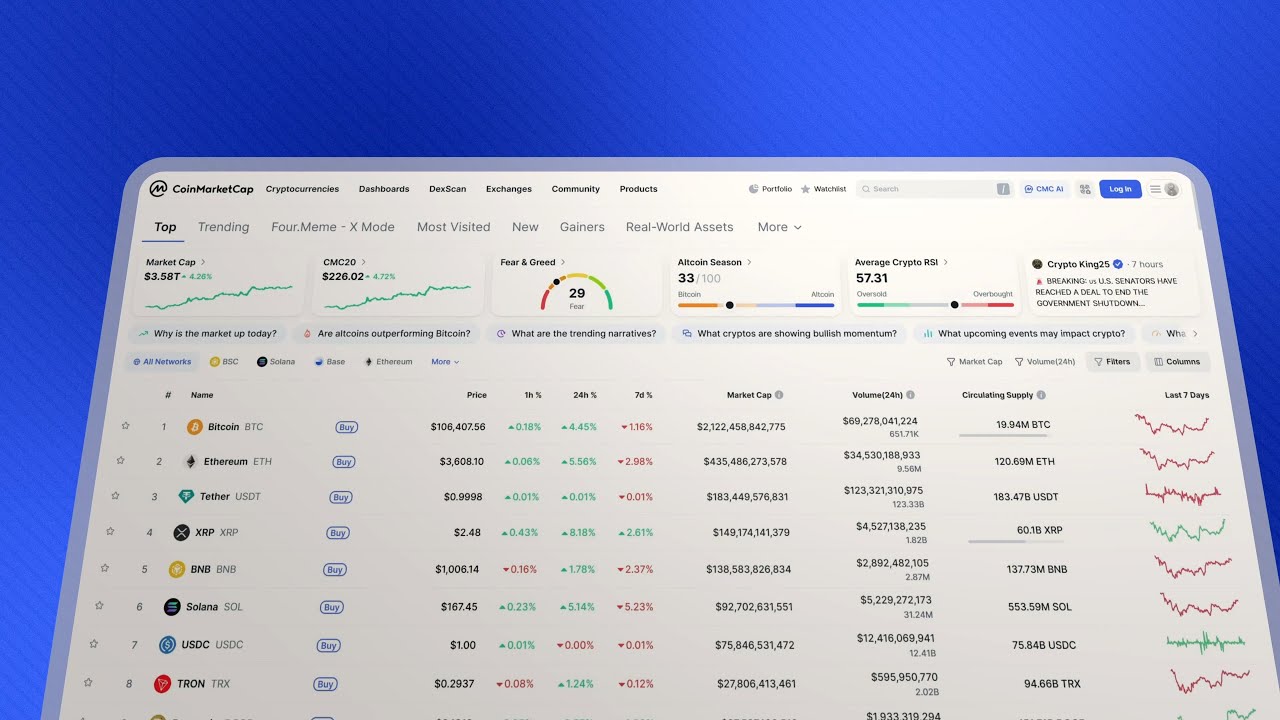Image resolution: width=1280 pixels, height=720 pixels.
Task: Select the All Networks filter
Action: click(162, 362)
